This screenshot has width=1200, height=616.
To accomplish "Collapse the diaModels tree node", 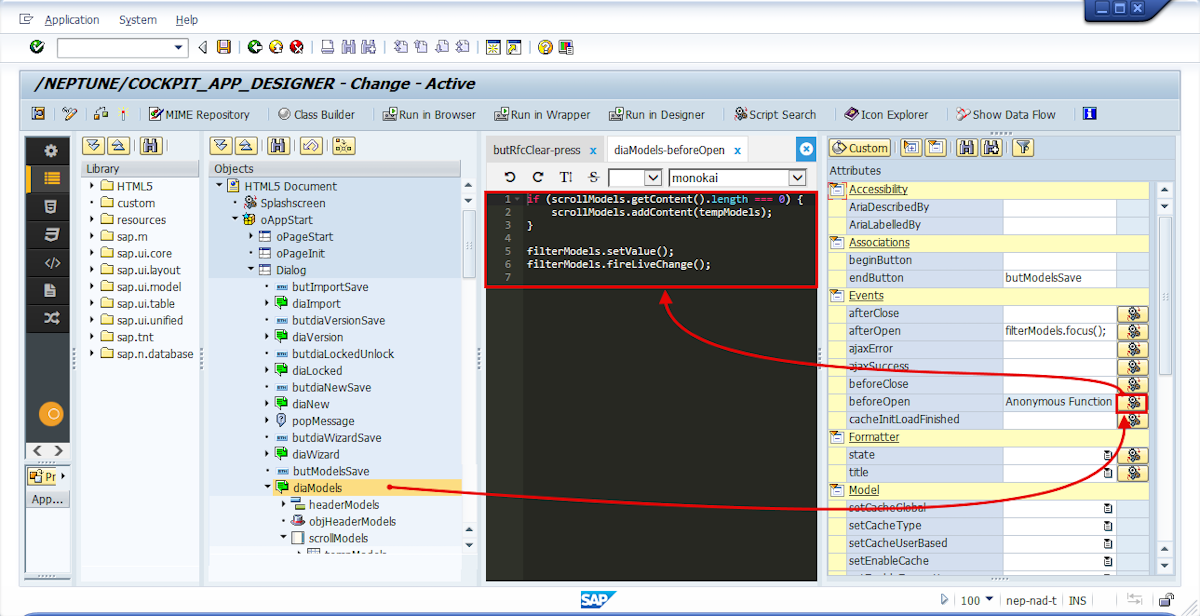I will click(268, 488).
